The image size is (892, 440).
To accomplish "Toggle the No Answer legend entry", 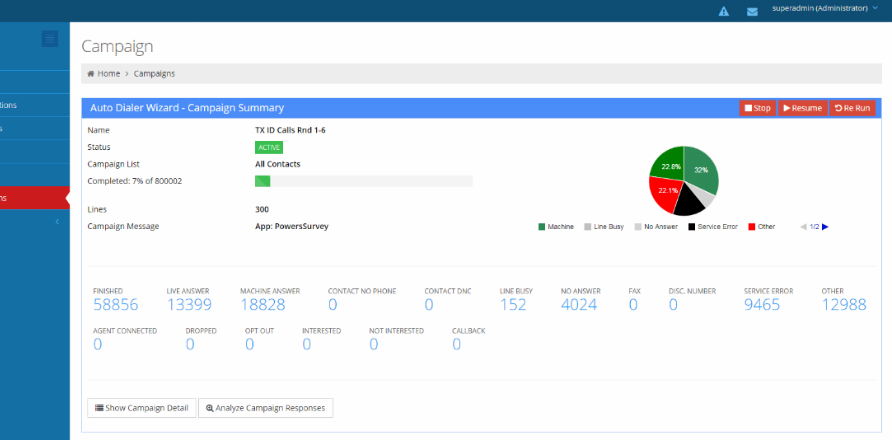I will point(656,227).
